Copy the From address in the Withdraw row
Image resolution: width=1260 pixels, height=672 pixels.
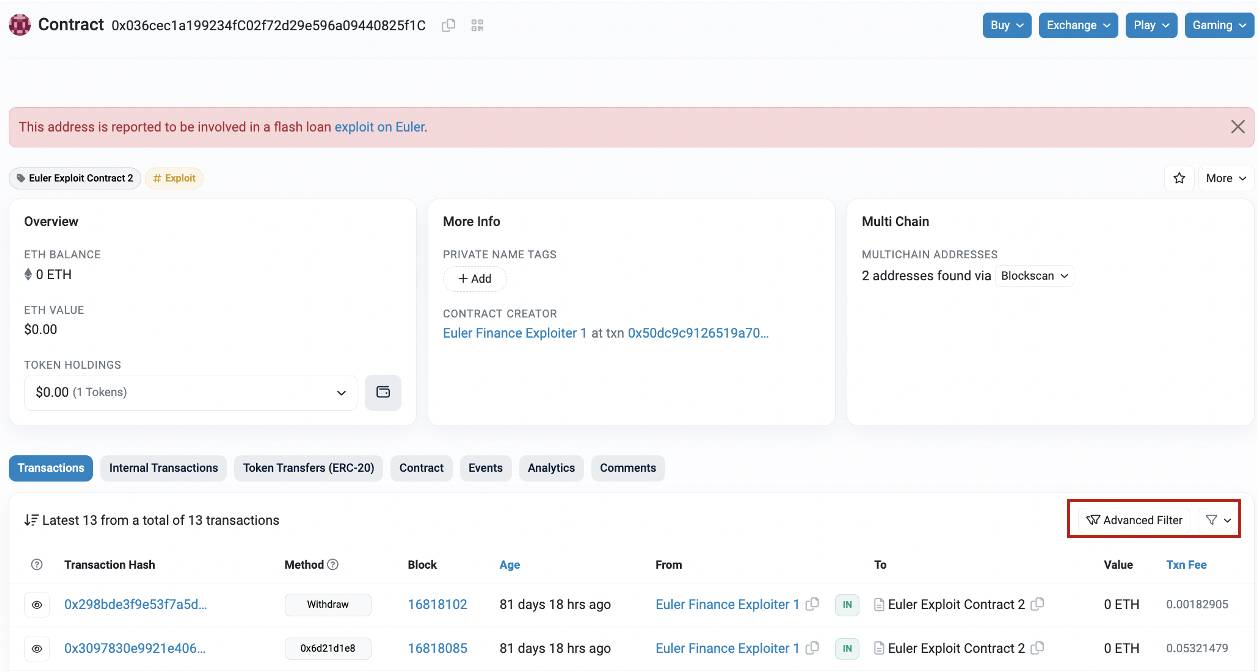[x=812, y=604]
